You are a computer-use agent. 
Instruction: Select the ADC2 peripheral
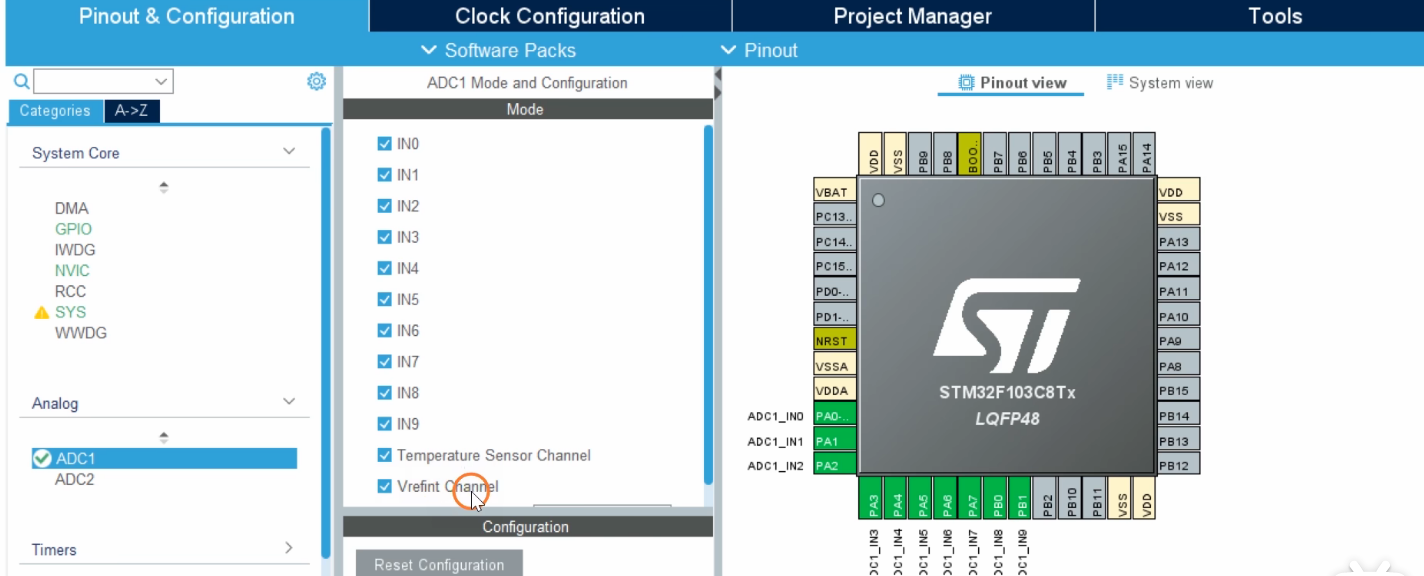click(x=75, y=479)
